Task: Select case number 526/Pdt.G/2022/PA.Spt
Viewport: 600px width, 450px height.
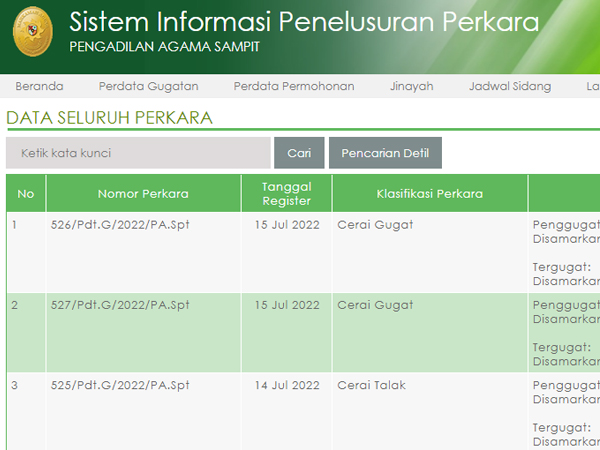Action: coord(120,225)
